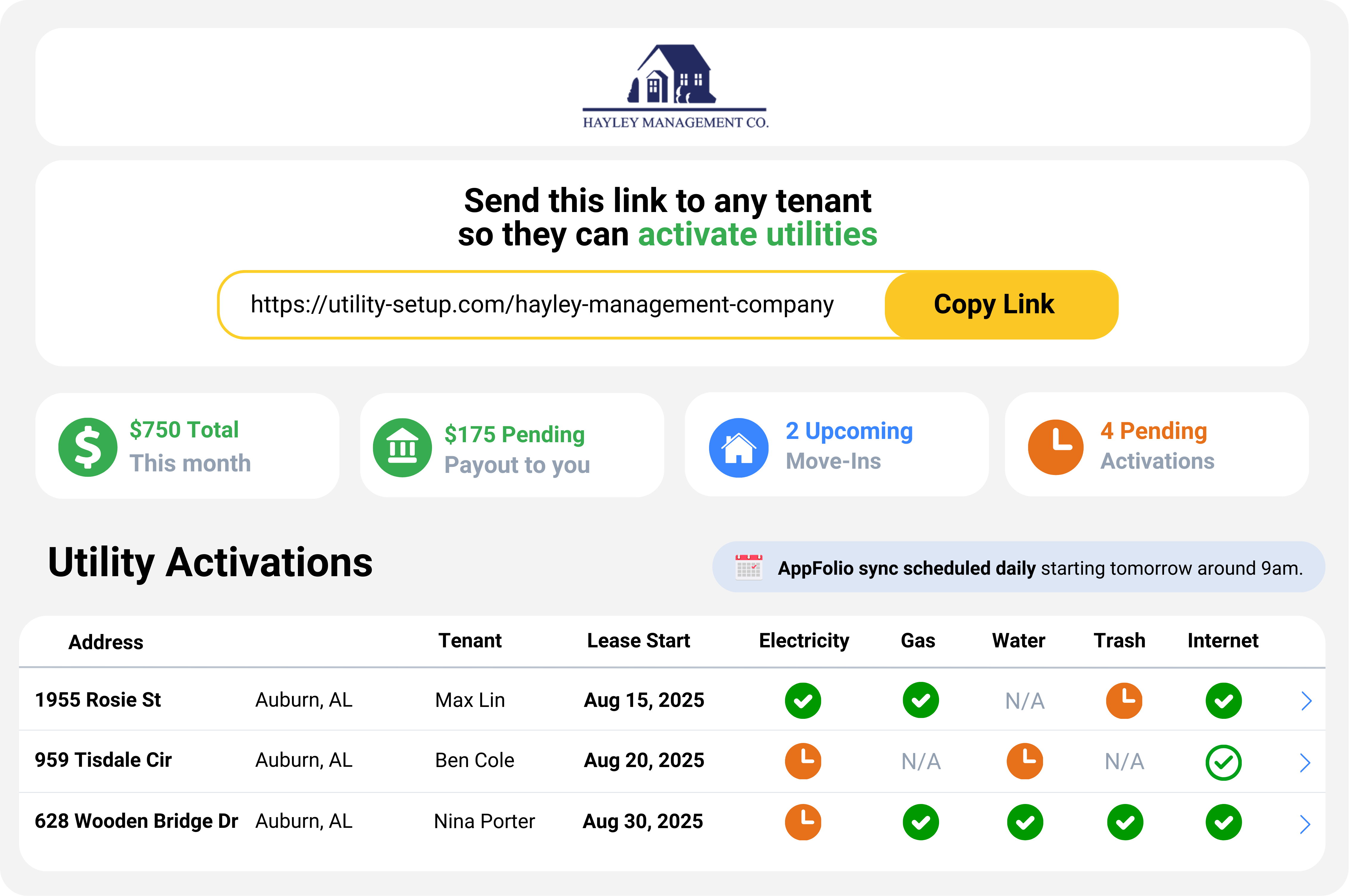Viewport: 1349px width, 896px height.
Task: Click Internet checkmark for 628 Wooden Bridge Dr
Action: coord(1224,822)
